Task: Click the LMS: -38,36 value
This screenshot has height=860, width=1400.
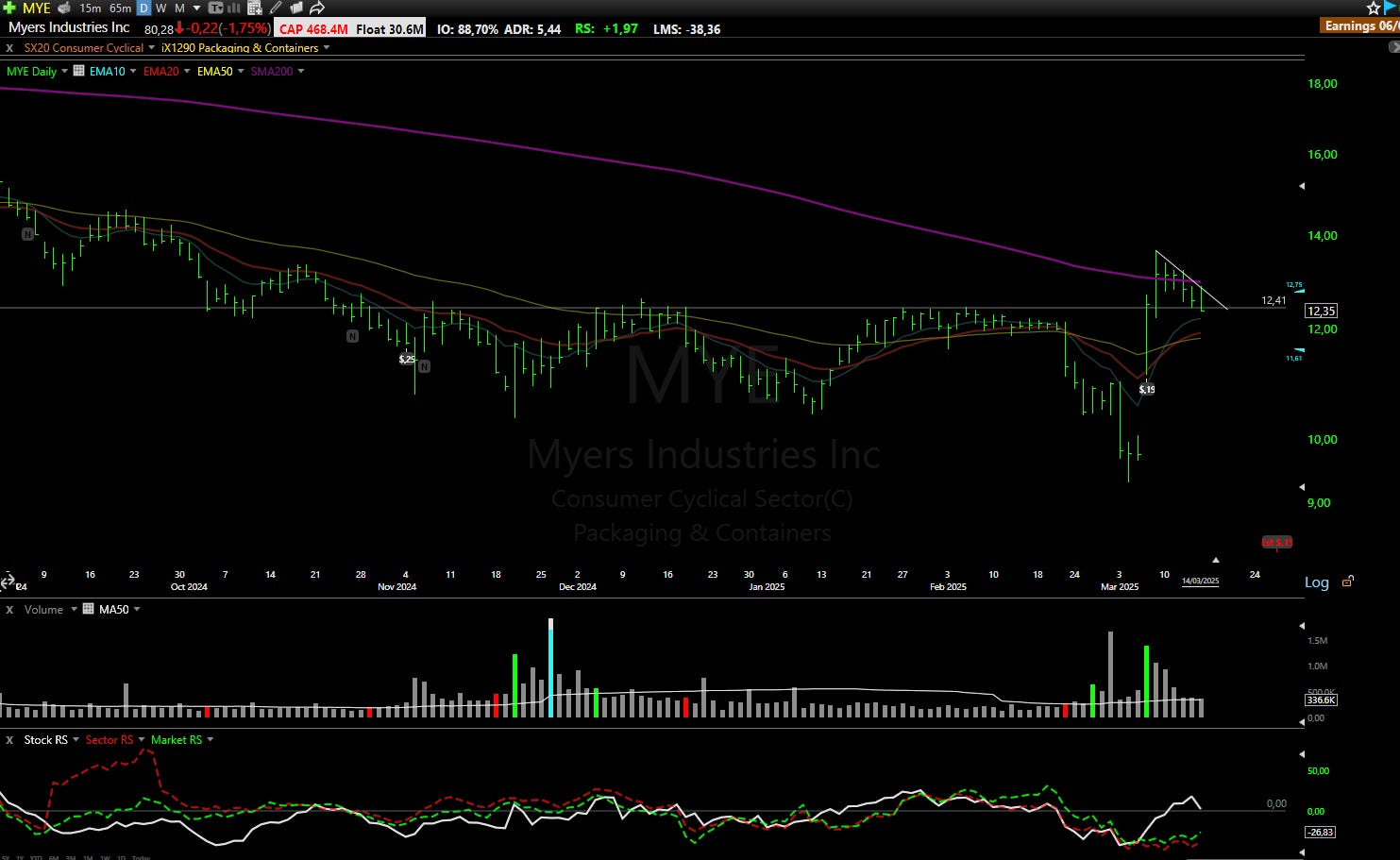Action: (x=686, y=29)
